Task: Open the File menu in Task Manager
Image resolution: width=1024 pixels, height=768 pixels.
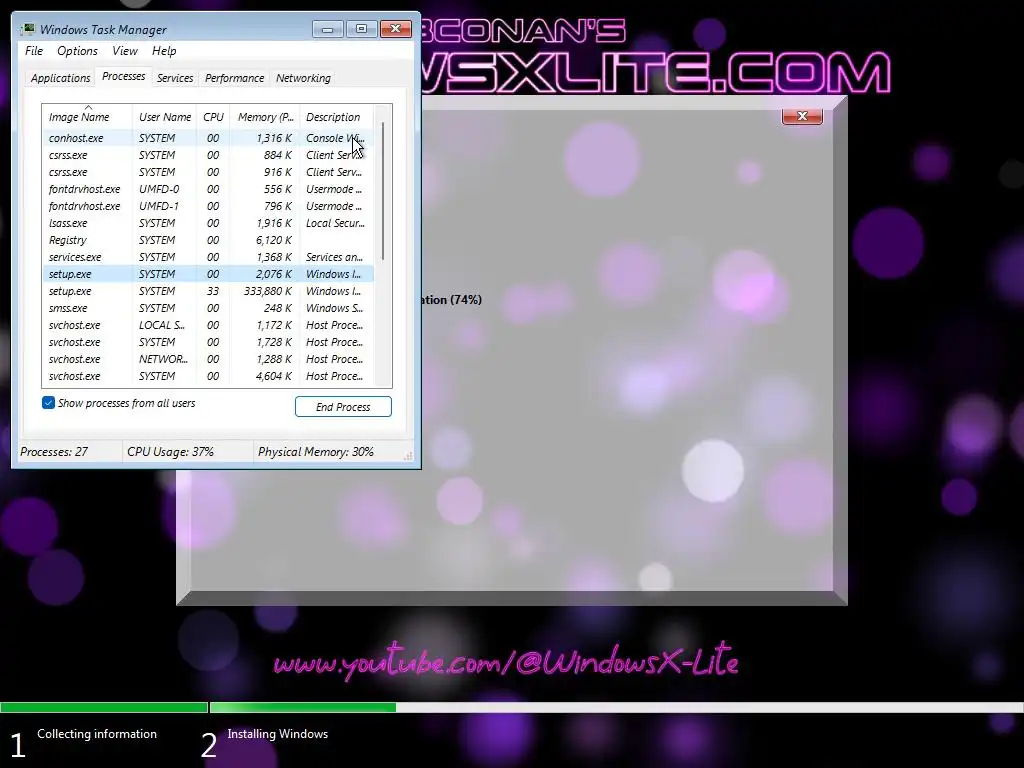Action: tap(34, 51)
